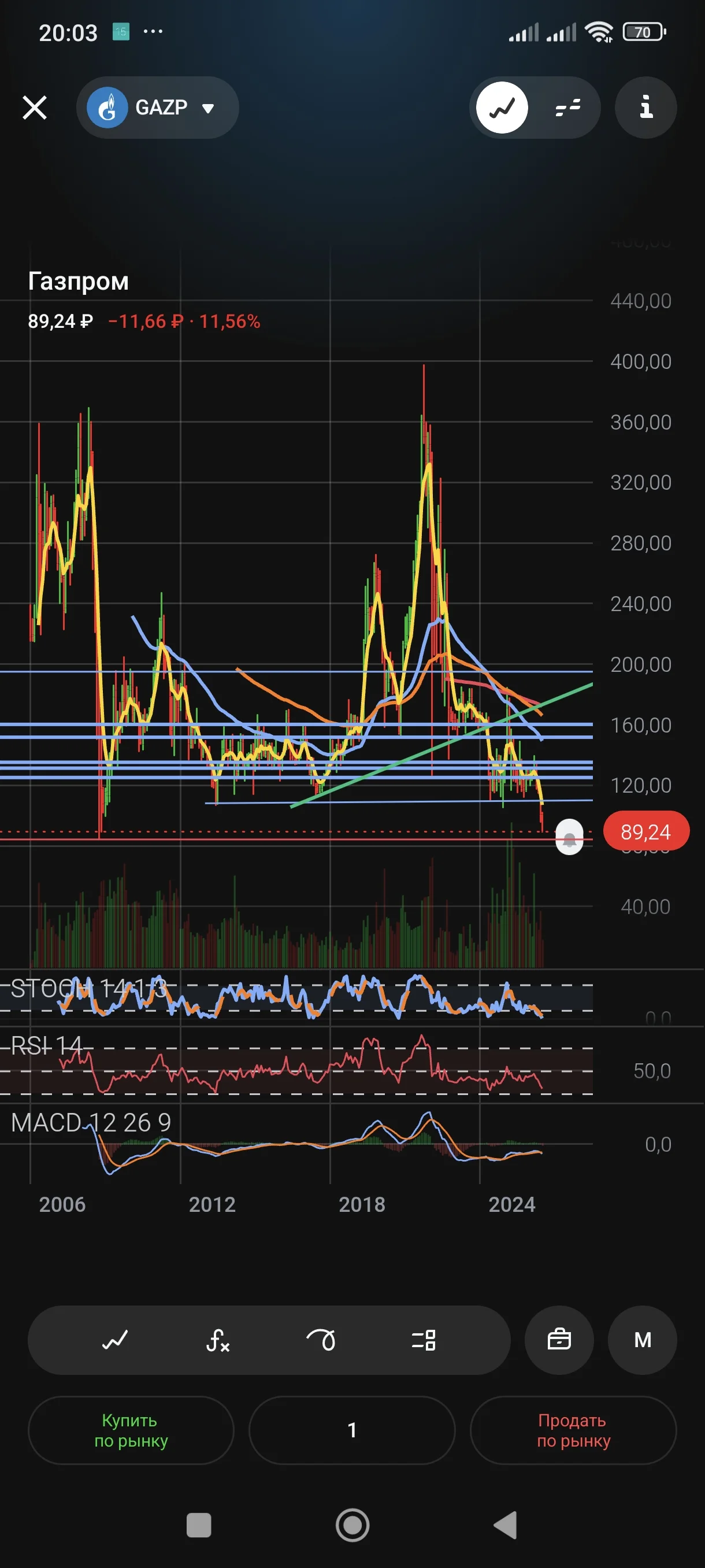Tap the 2024 time axis label
The width and height of the screenshot is (705, 1568).
click(x=511, y=1204)
